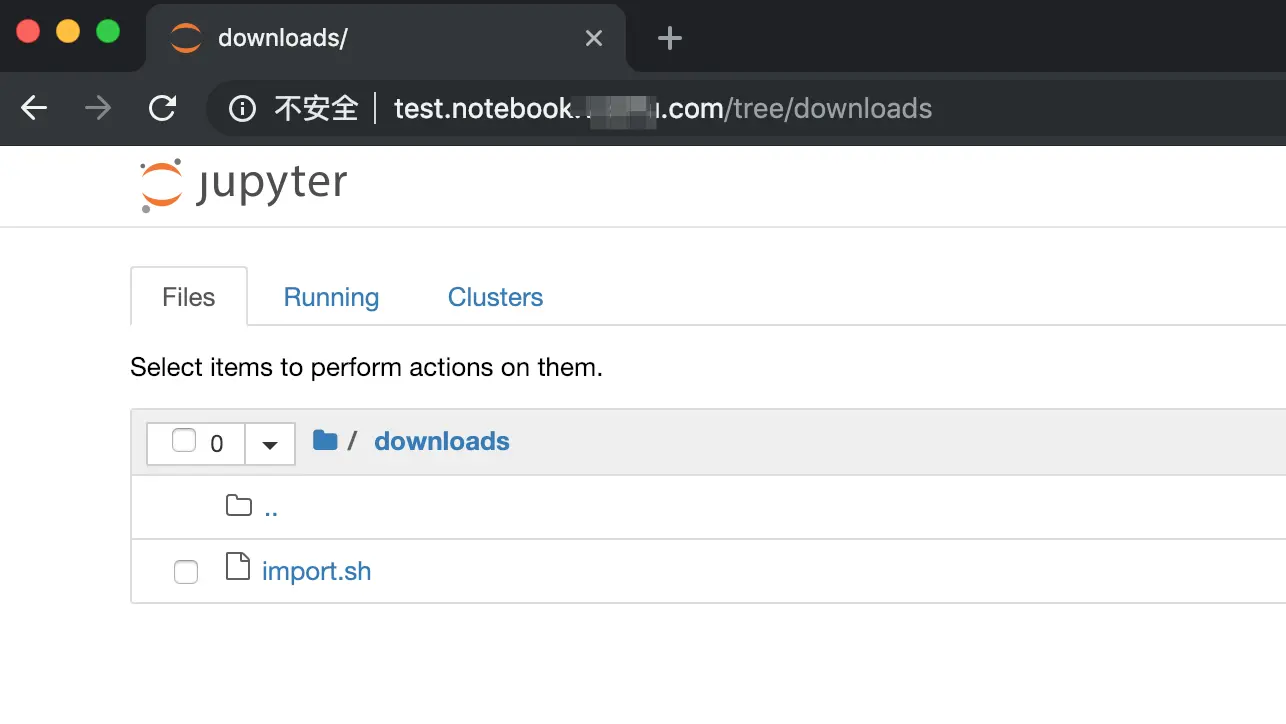Go to parent directory via '..' link
Screen dimensions: 1286x724
coord(271,508)
